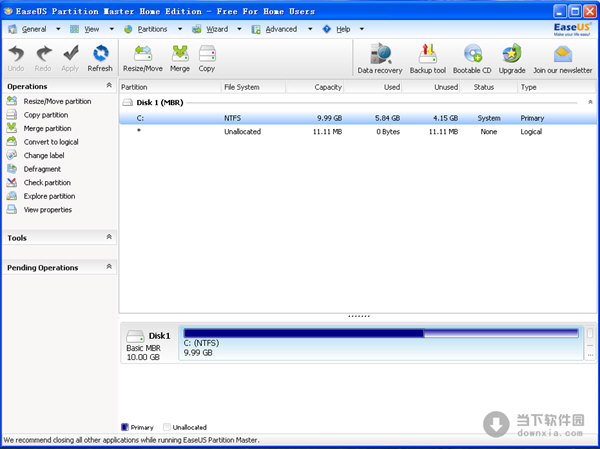The width and height of the screenshot is (600, 449).
Task: Click the Undo toolbar icon
Action: pos(16,58)
